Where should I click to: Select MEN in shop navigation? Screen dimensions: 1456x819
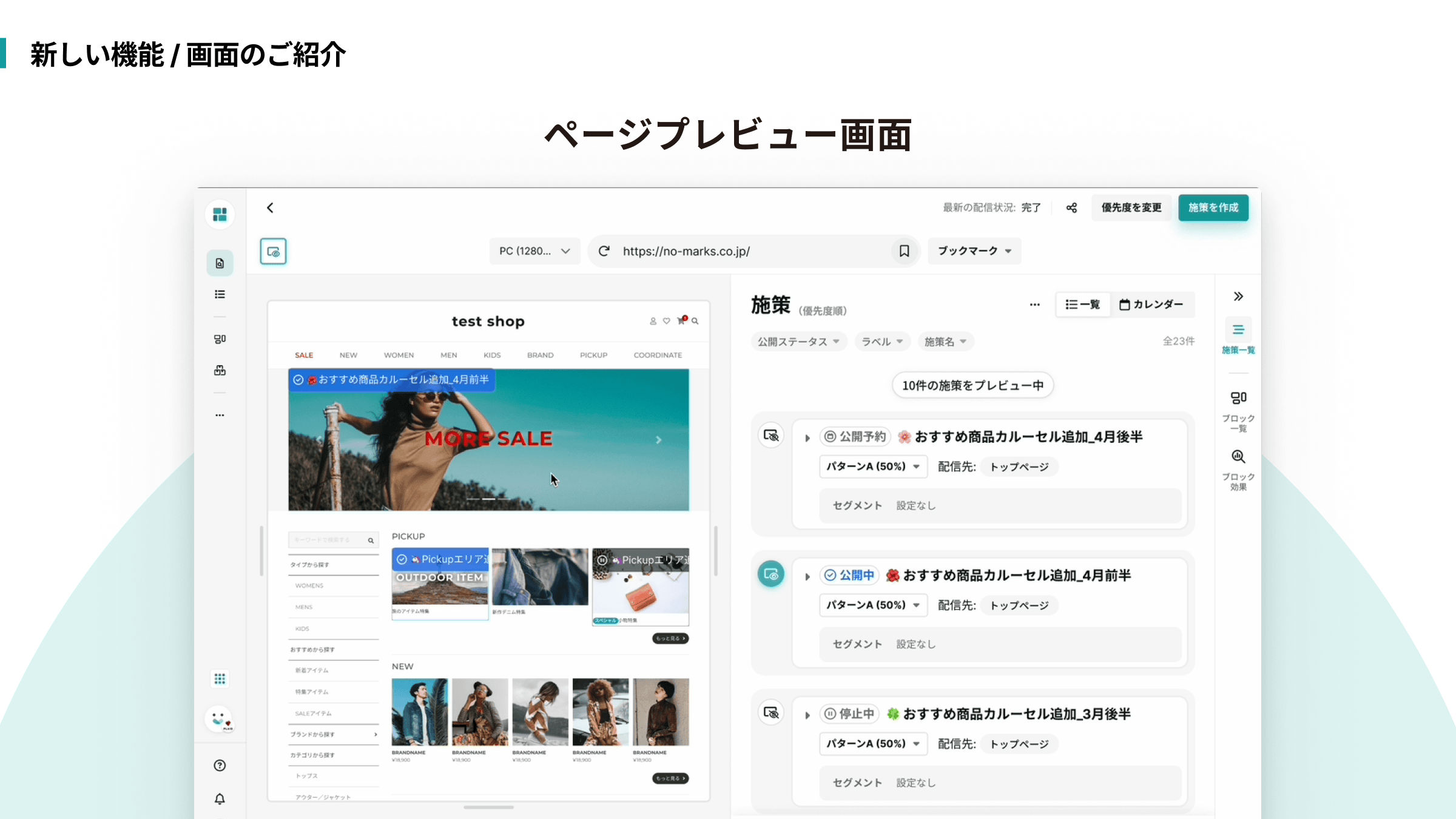point(449,355)
